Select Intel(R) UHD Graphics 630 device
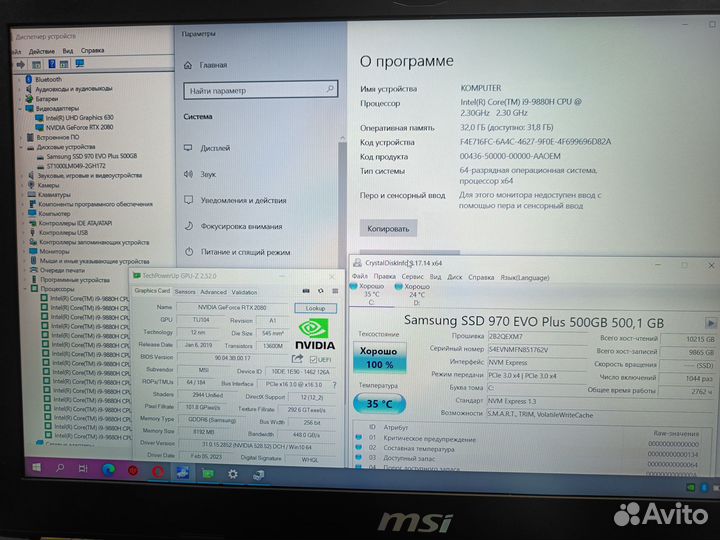The image size is (720, 540). point(79,118)
